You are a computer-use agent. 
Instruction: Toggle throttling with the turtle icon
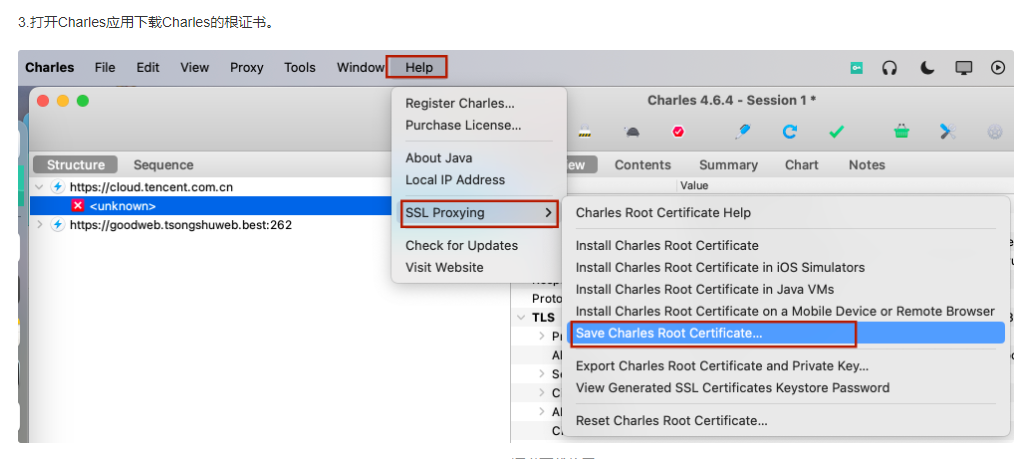tap(632, 132)
